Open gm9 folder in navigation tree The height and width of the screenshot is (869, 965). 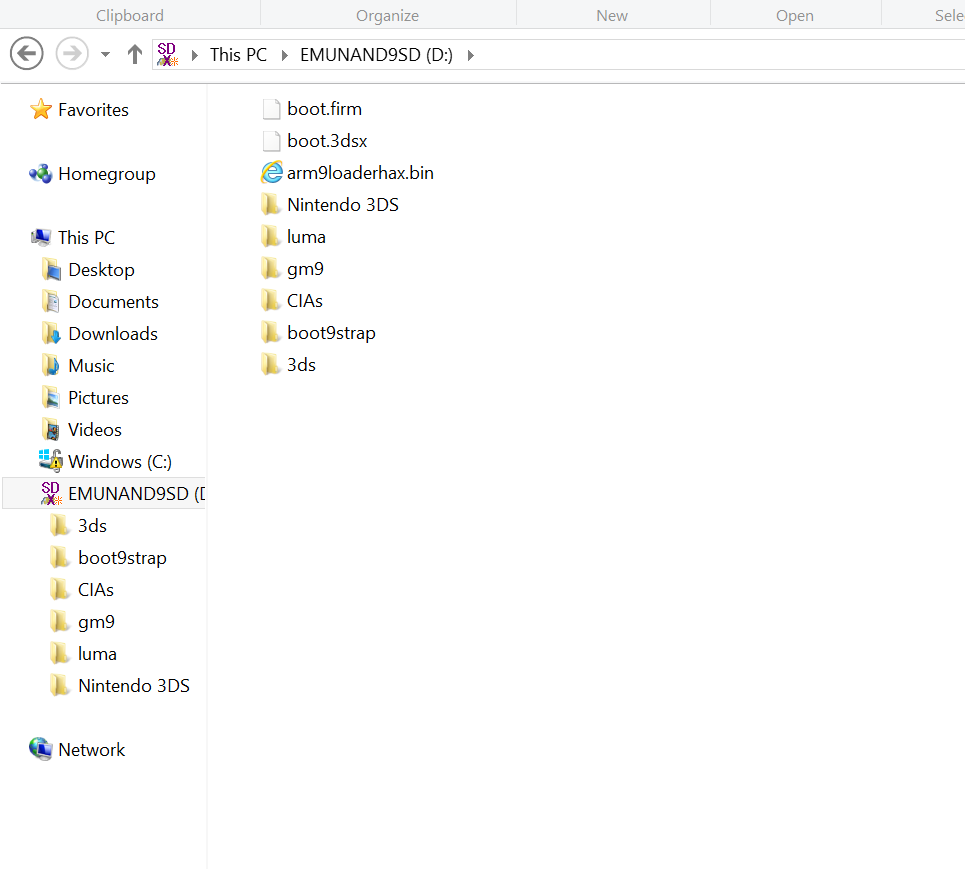coord(97,622)
